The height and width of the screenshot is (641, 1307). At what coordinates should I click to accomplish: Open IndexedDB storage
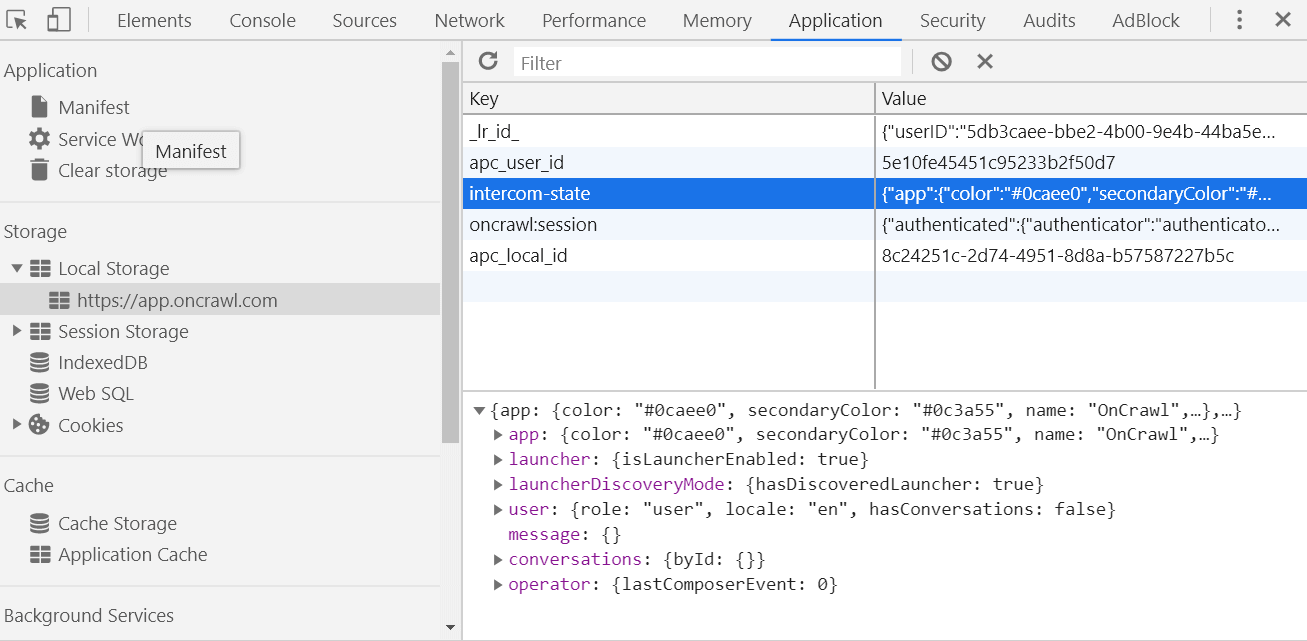pos(102,362)
